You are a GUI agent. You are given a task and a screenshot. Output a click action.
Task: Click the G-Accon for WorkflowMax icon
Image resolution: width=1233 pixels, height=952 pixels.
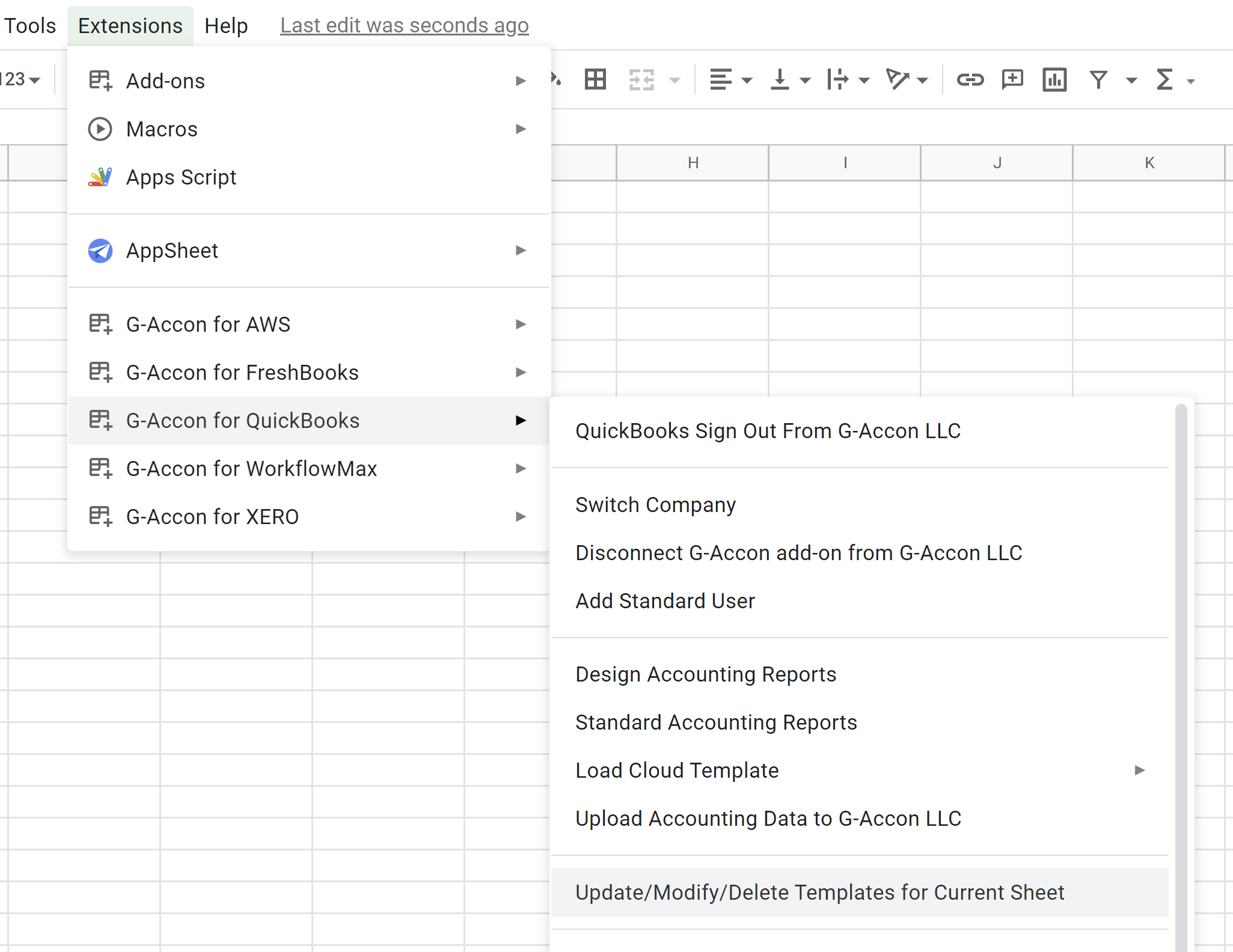(x=100, y=468)
